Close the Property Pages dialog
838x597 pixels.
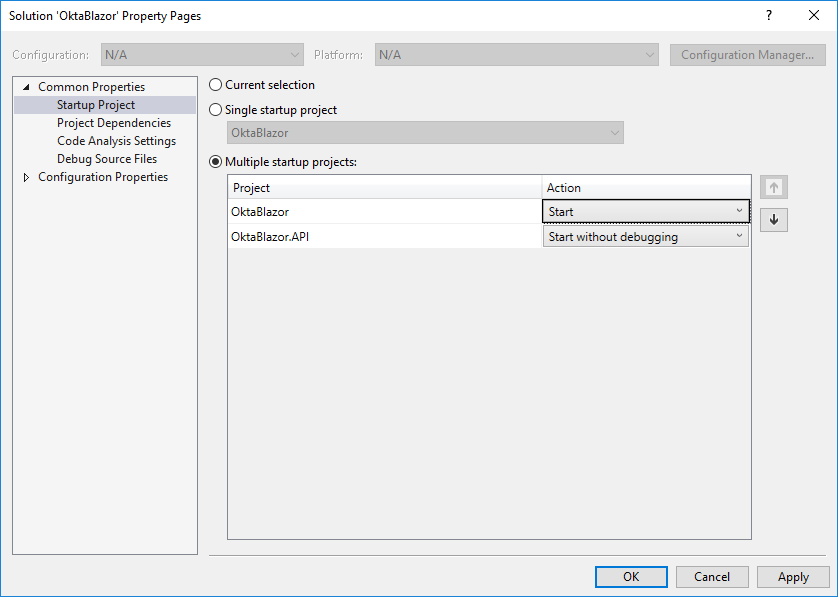pyautogui.click(x=814, y=16)
